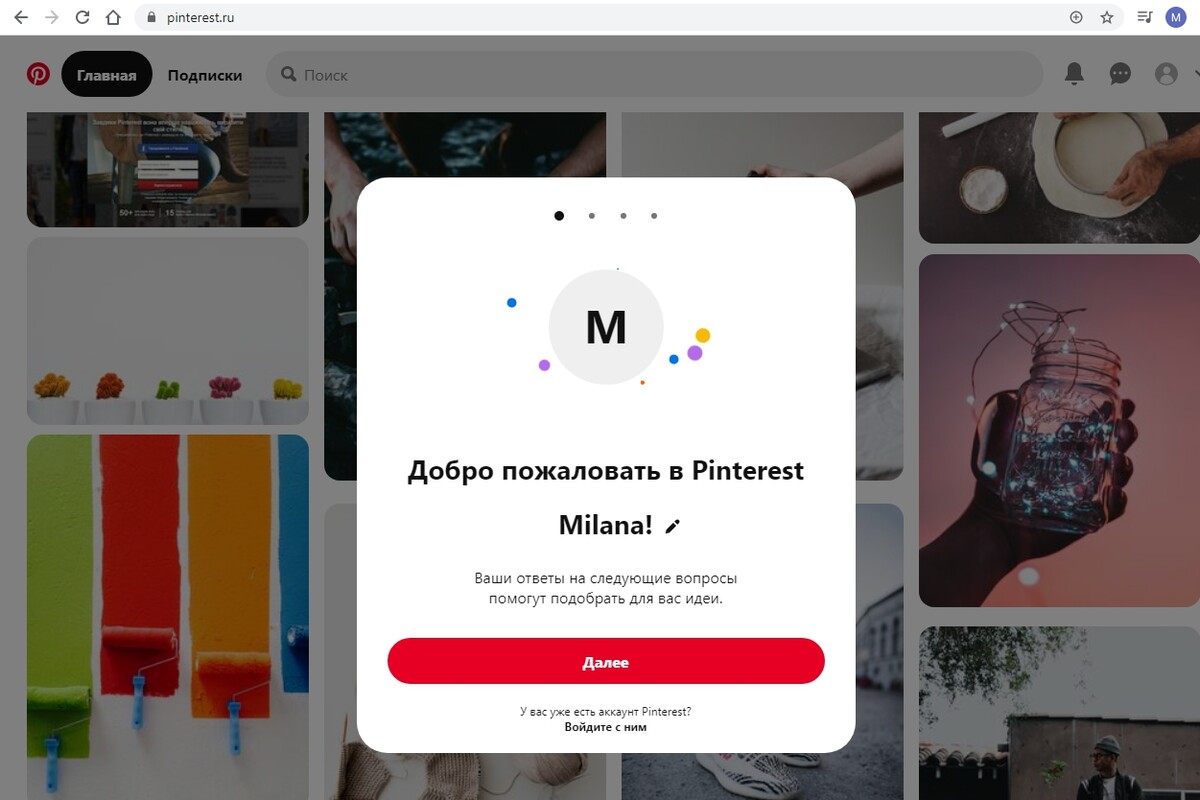Screen dimensions: 1200x800
Task: Click the Поиск search field
Action: click(x=654, y=75)
